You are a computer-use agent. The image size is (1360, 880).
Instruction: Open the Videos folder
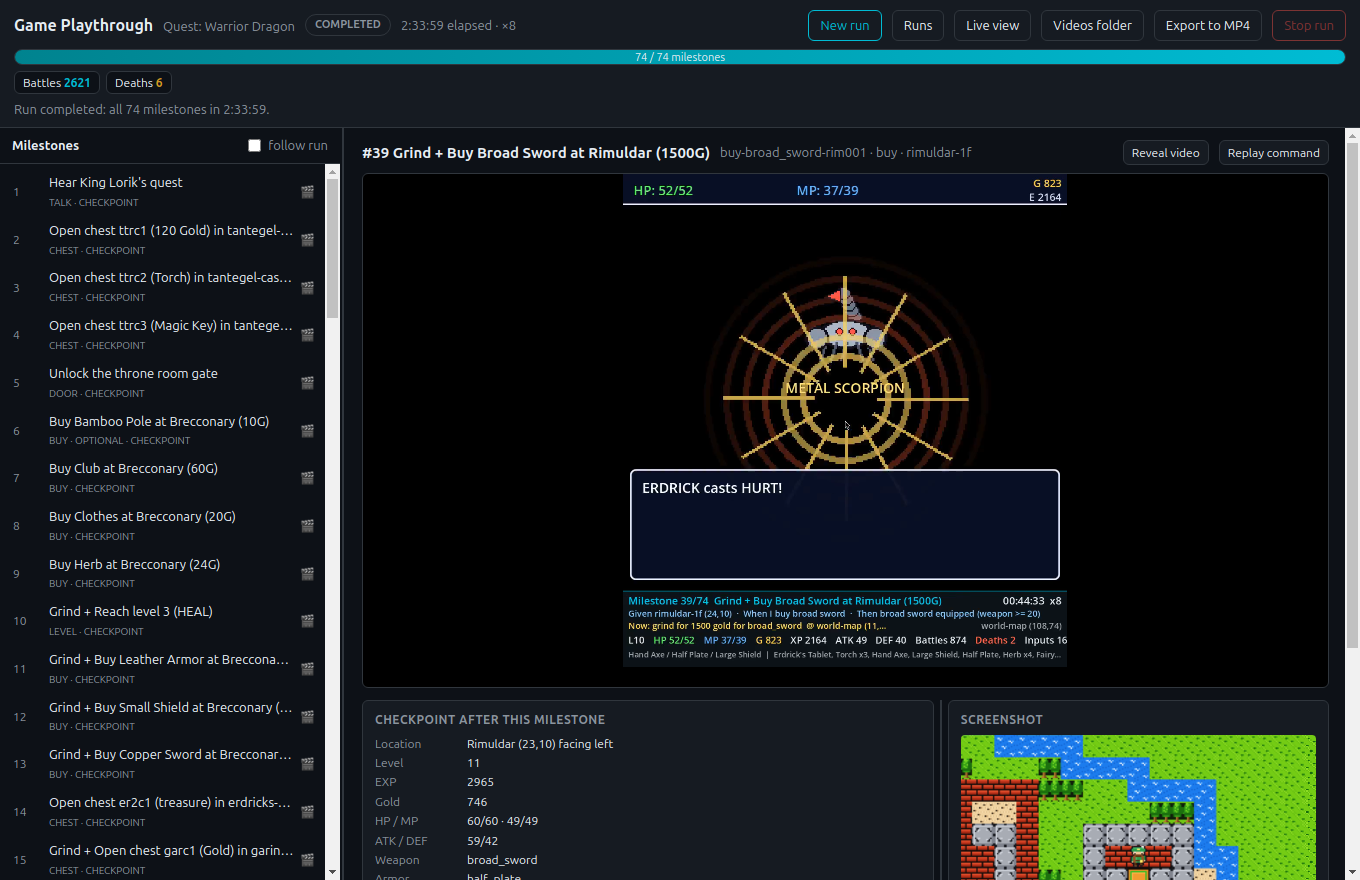(1093, 25)
